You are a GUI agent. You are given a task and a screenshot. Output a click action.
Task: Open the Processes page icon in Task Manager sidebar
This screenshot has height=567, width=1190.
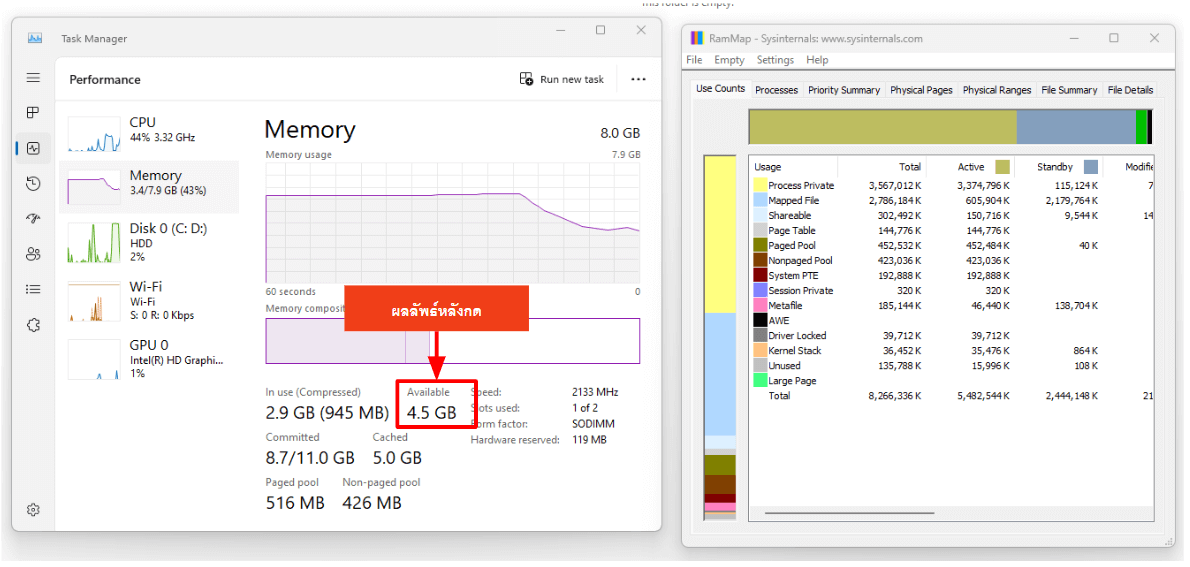33,112
